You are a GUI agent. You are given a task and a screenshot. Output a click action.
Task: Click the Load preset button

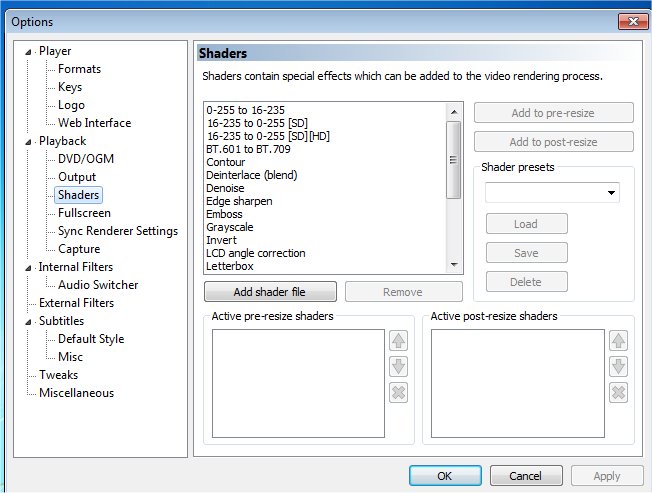(526, 224)
